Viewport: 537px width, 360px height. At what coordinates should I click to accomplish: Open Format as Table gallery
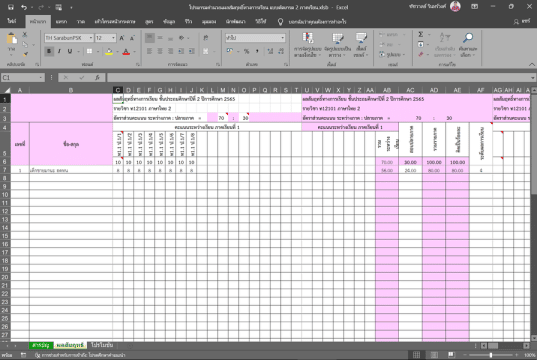click(x=337, y=45)
